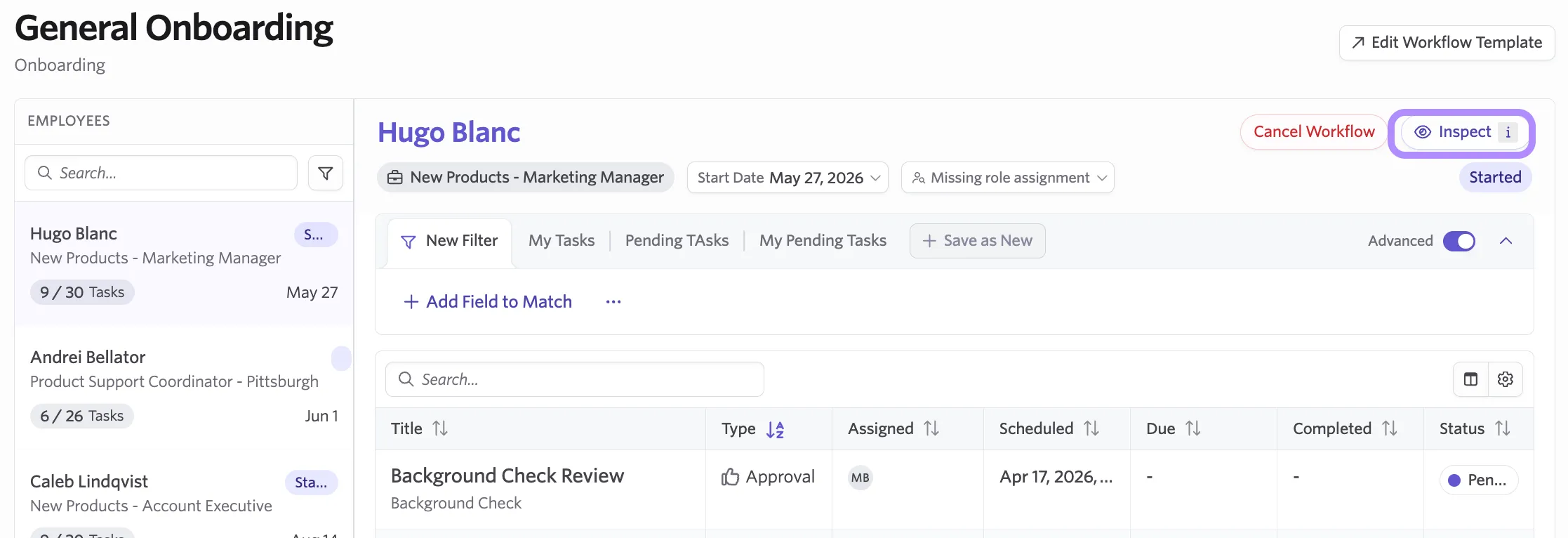Open Background Check Review task
The height and width of the screenshot is (538, 1568).
[x=507, y=476]
